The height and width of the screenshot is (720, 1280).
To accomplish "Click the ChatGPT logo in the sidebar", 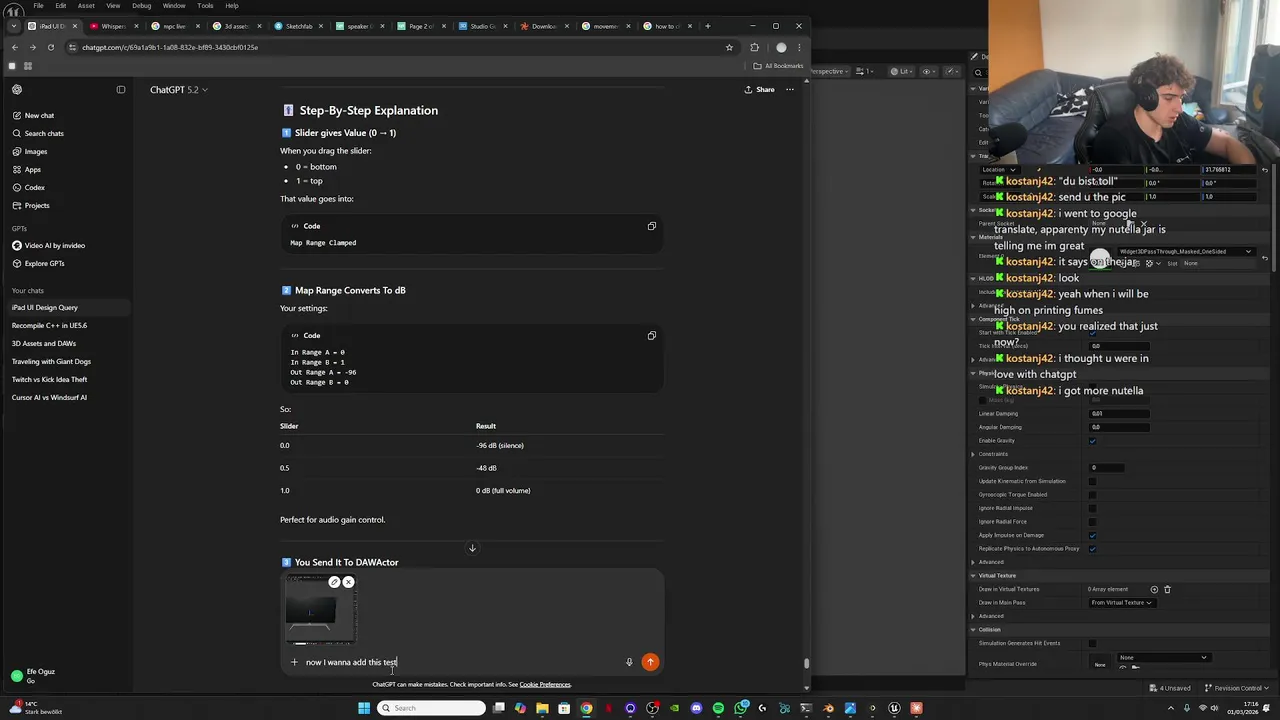I will point(17,90).
